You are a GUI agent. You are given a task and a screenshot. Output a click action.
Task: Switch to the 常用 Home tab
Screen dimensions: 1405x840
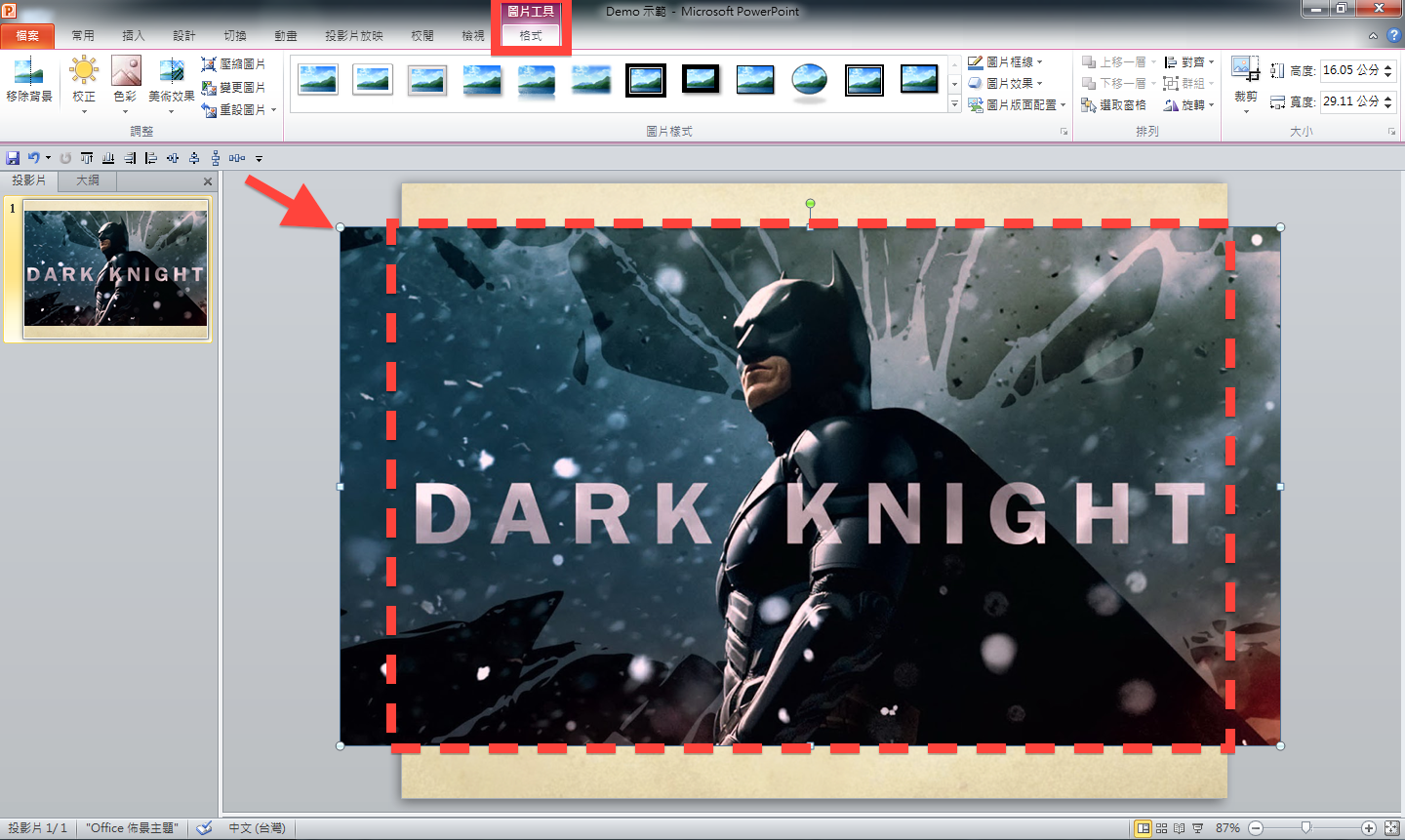(x=83, y=36)
